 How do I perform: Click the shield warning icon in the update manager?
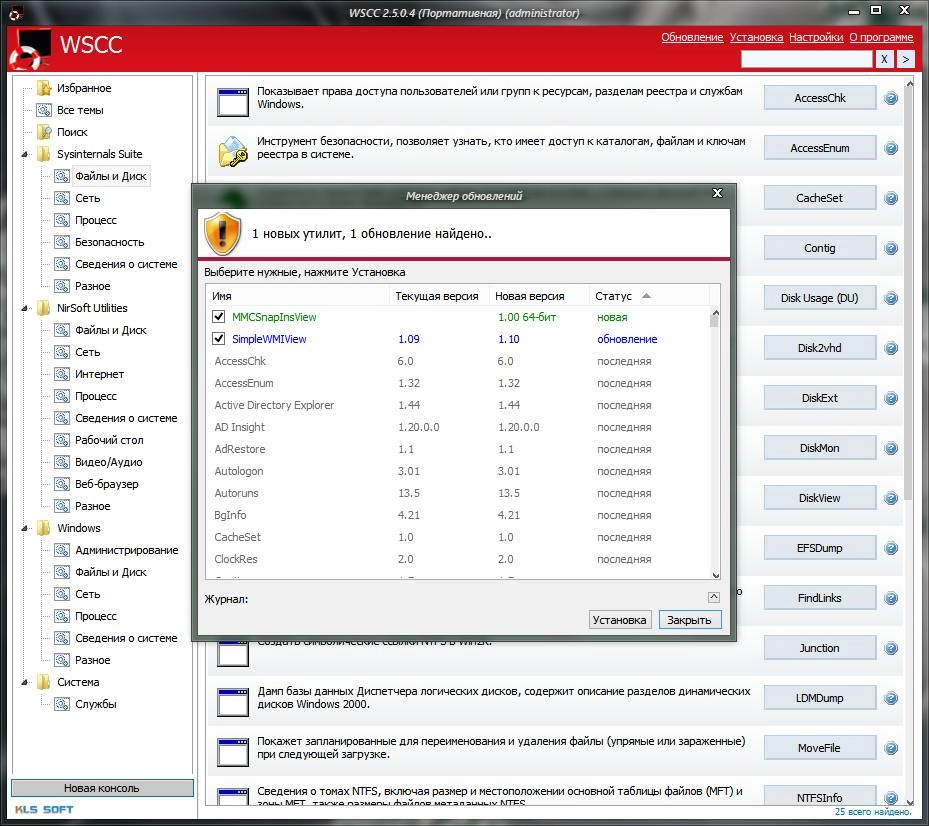(222, 233)
